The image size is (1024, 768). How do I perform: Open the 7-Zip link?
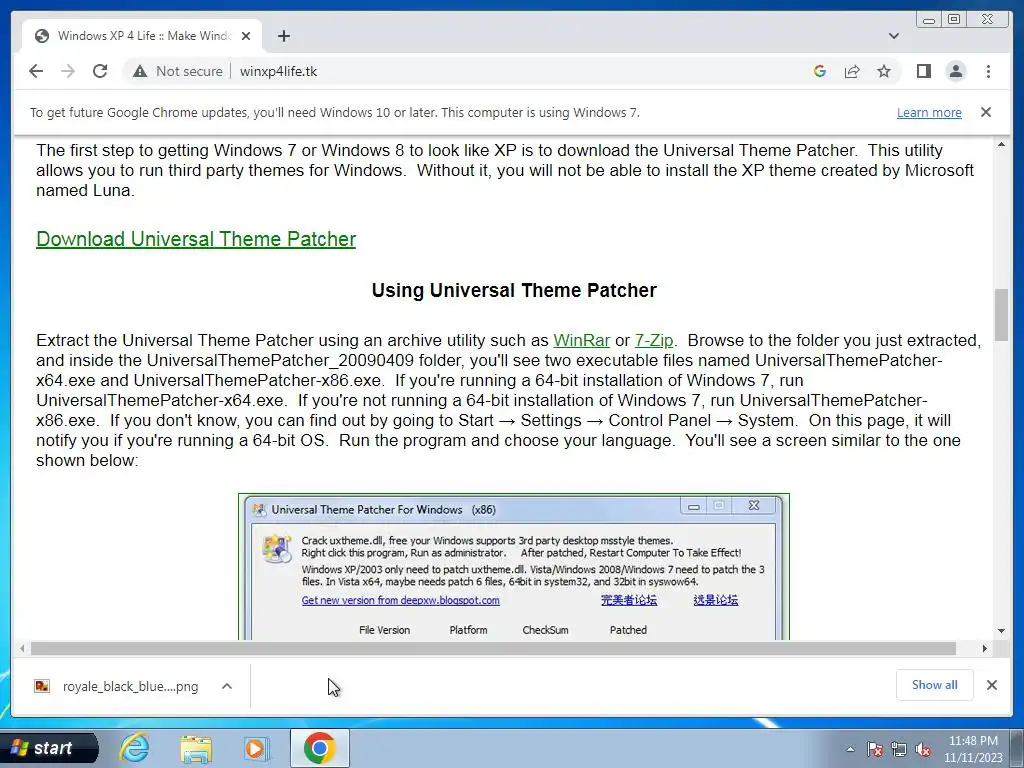(654, 340)
